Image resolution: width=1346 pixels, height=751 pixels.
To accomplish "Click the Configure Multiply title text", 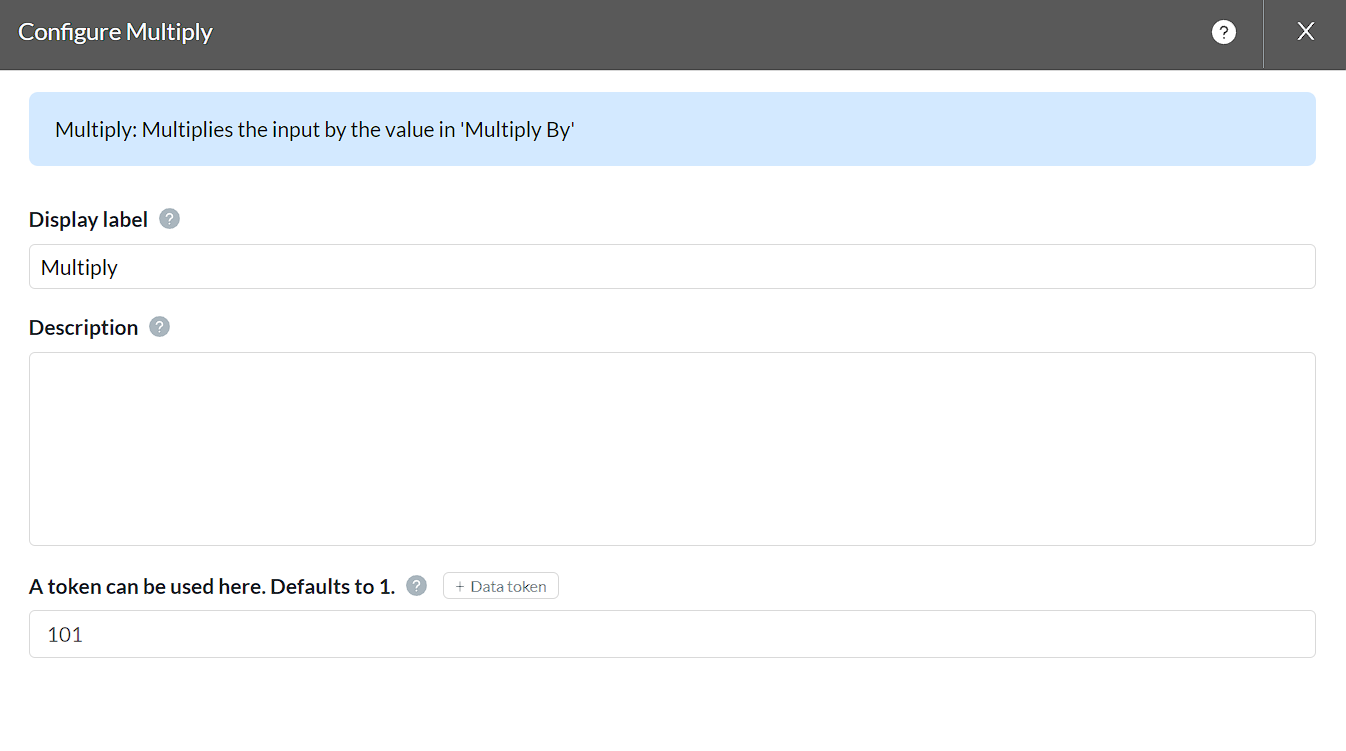I will pos(116,32).
